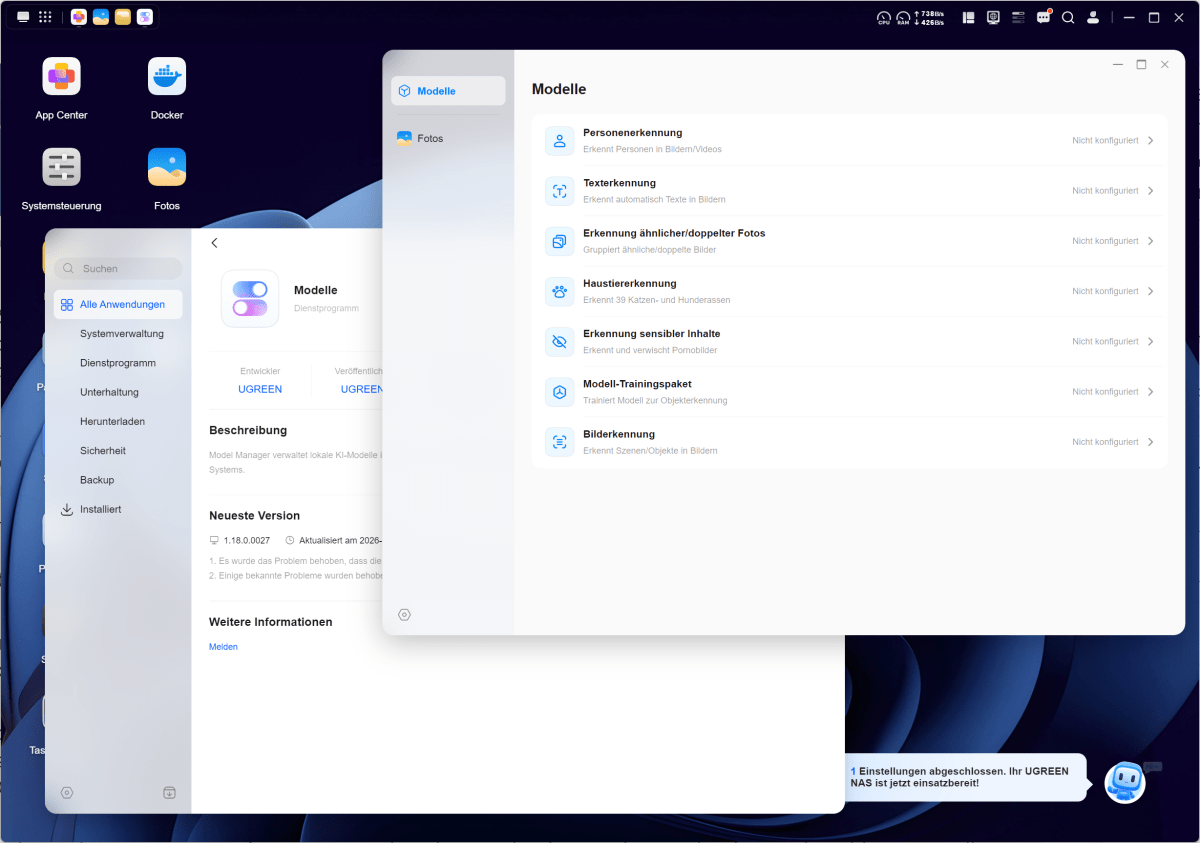
Task: Expand the Texterkennung row chevron
Action: tap(1151, 191)
